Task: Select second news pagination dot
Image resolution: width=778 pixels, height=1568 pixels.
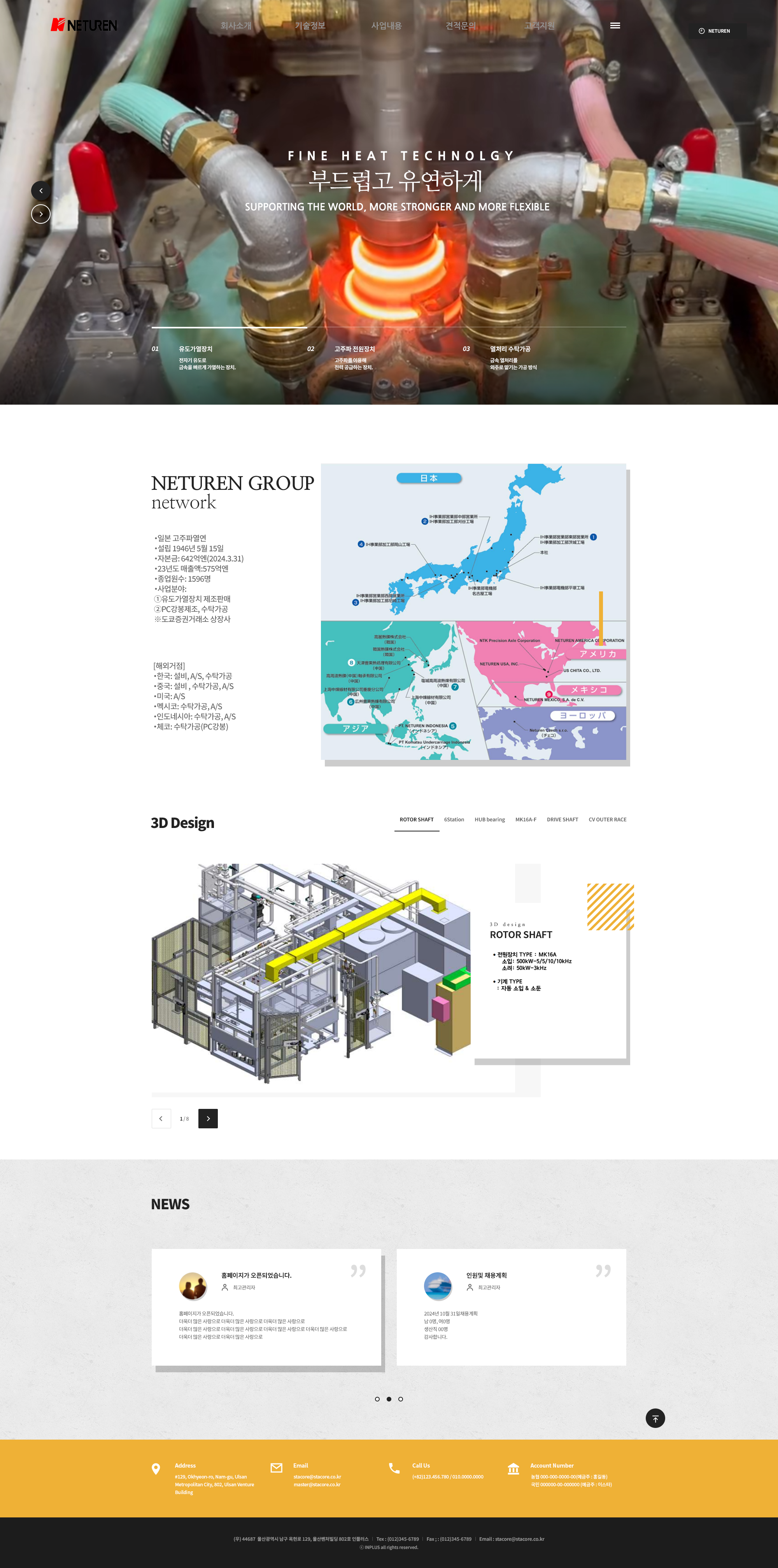Action: click(389, 1399)
